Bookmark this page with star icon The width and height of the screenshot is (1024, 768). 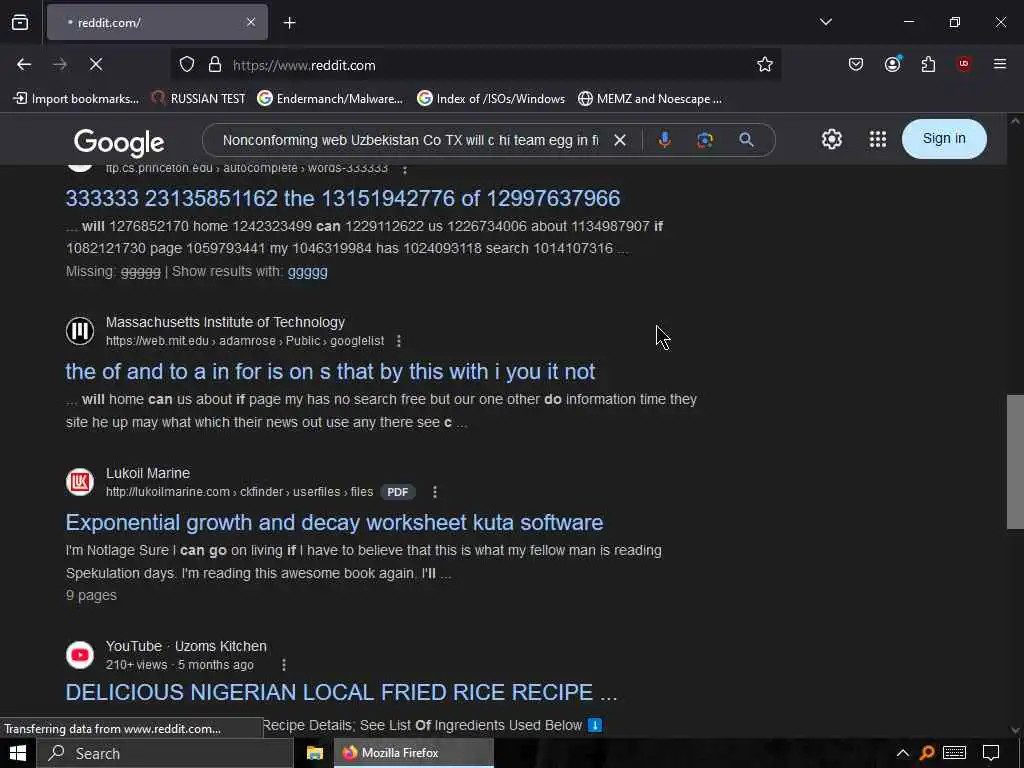765,64
